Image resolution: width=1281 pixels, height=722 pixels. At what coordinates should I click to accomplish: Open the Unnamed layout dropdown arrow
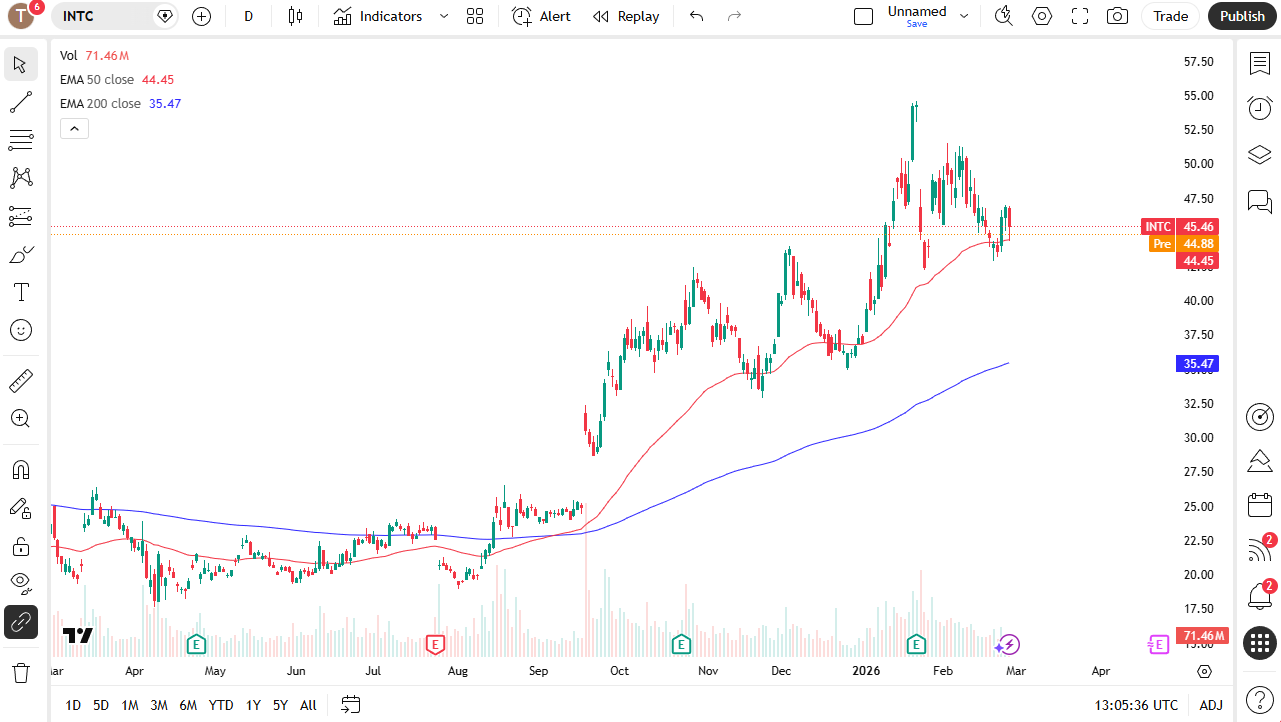point(964,16)
